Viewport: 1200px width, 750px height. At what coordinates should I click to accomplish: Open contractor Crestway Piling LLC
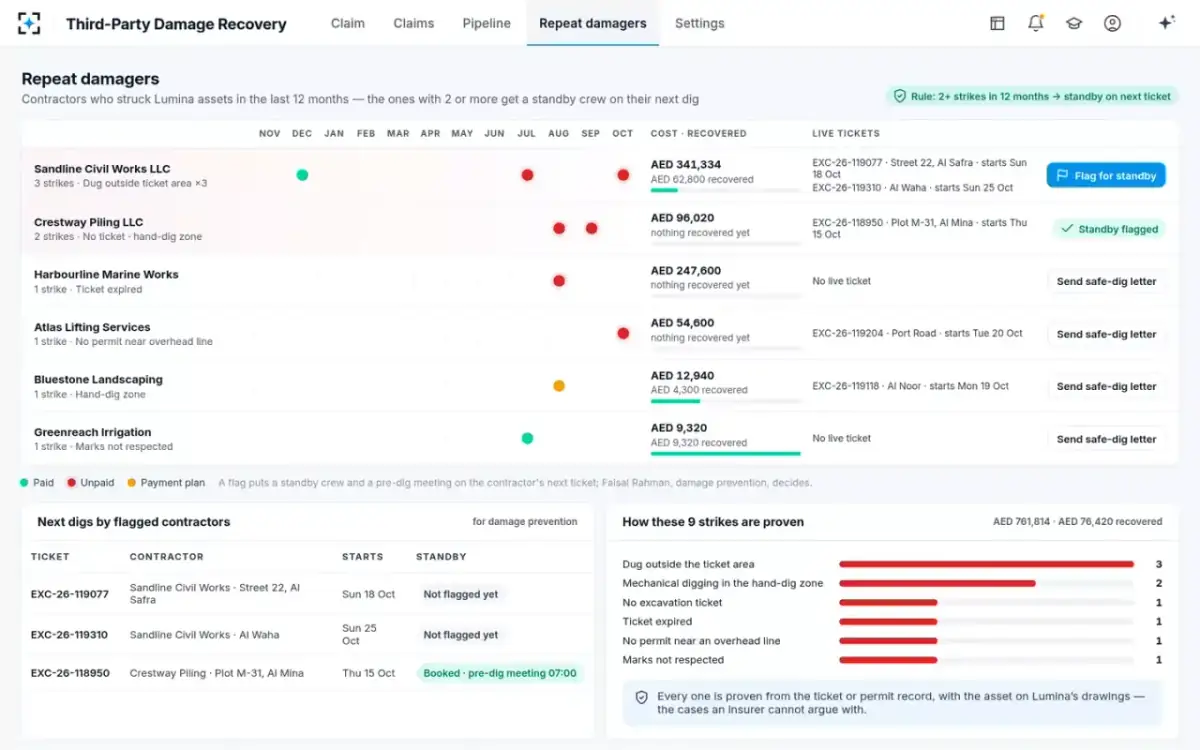88,222
